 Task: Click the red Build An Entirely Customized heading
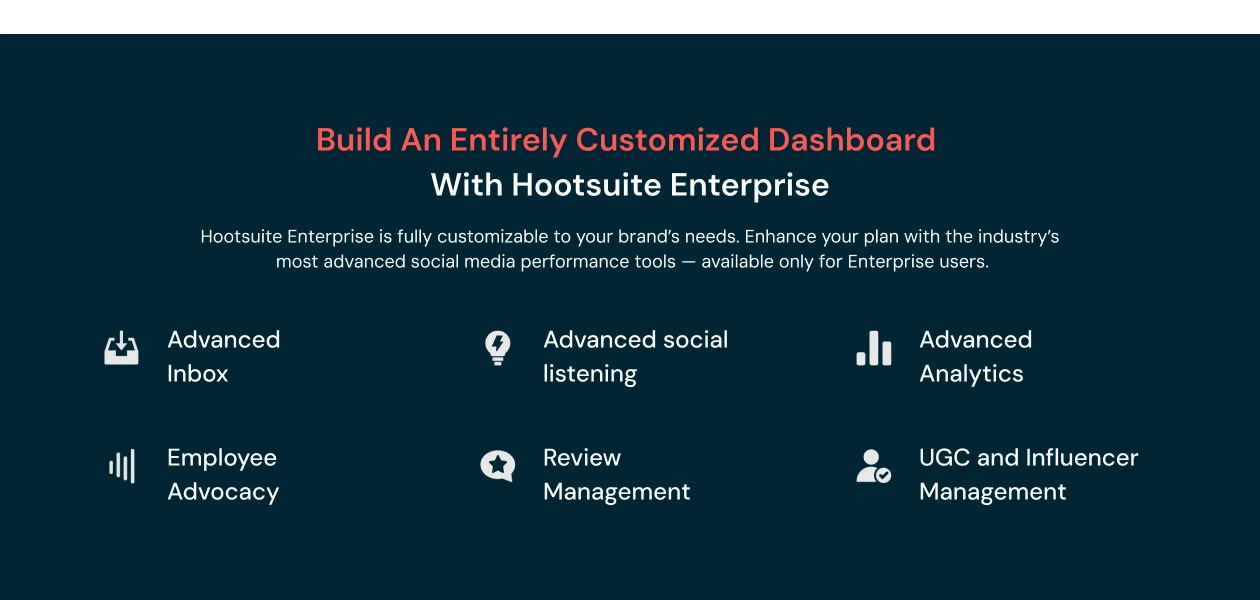[x=625, y=140]
